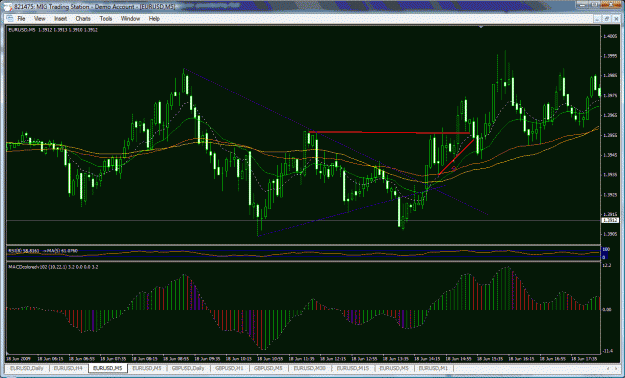Restore down the inner chart window
The height and width of the screenshot is (378, 625).
606,18
